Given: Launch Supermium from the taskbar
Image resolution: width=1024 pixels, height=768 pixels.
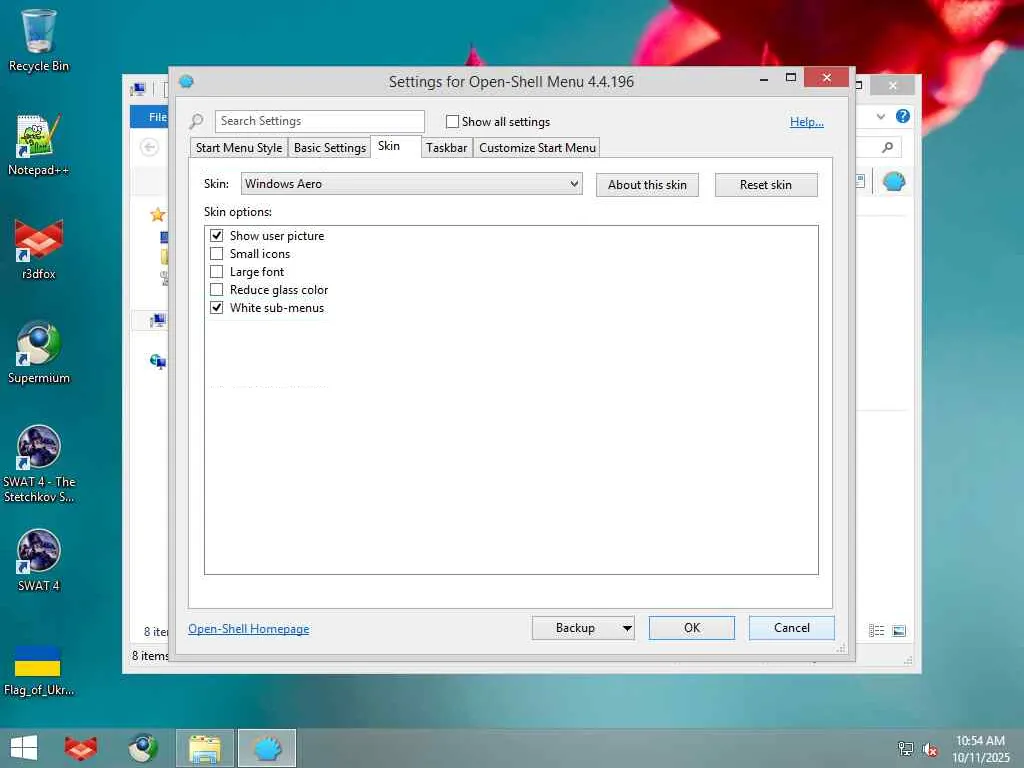Looking at the screenshot, I should point(143,748).
